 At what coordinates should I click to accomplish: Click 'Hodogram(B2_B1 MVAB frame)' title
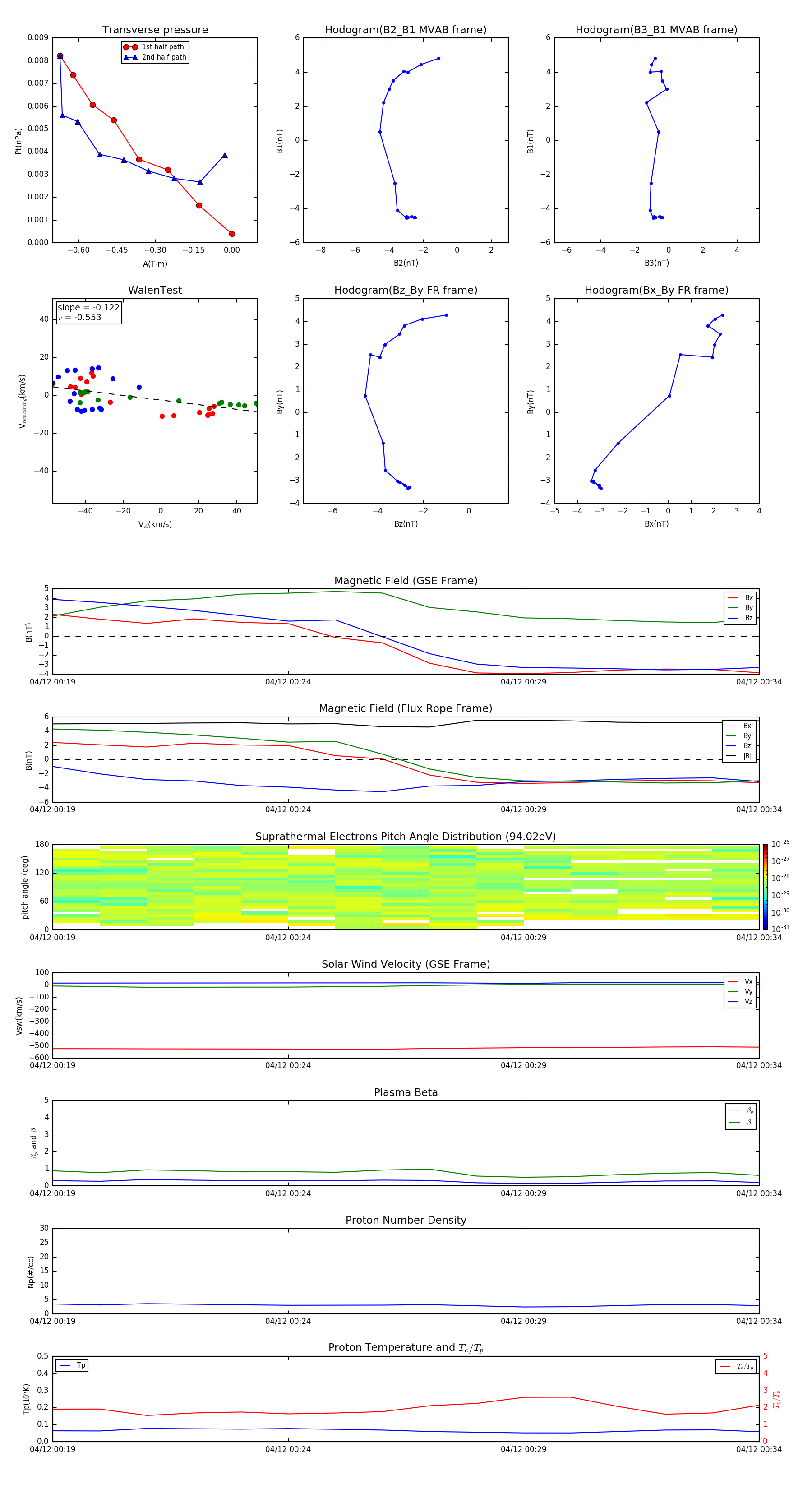point(406,30)
